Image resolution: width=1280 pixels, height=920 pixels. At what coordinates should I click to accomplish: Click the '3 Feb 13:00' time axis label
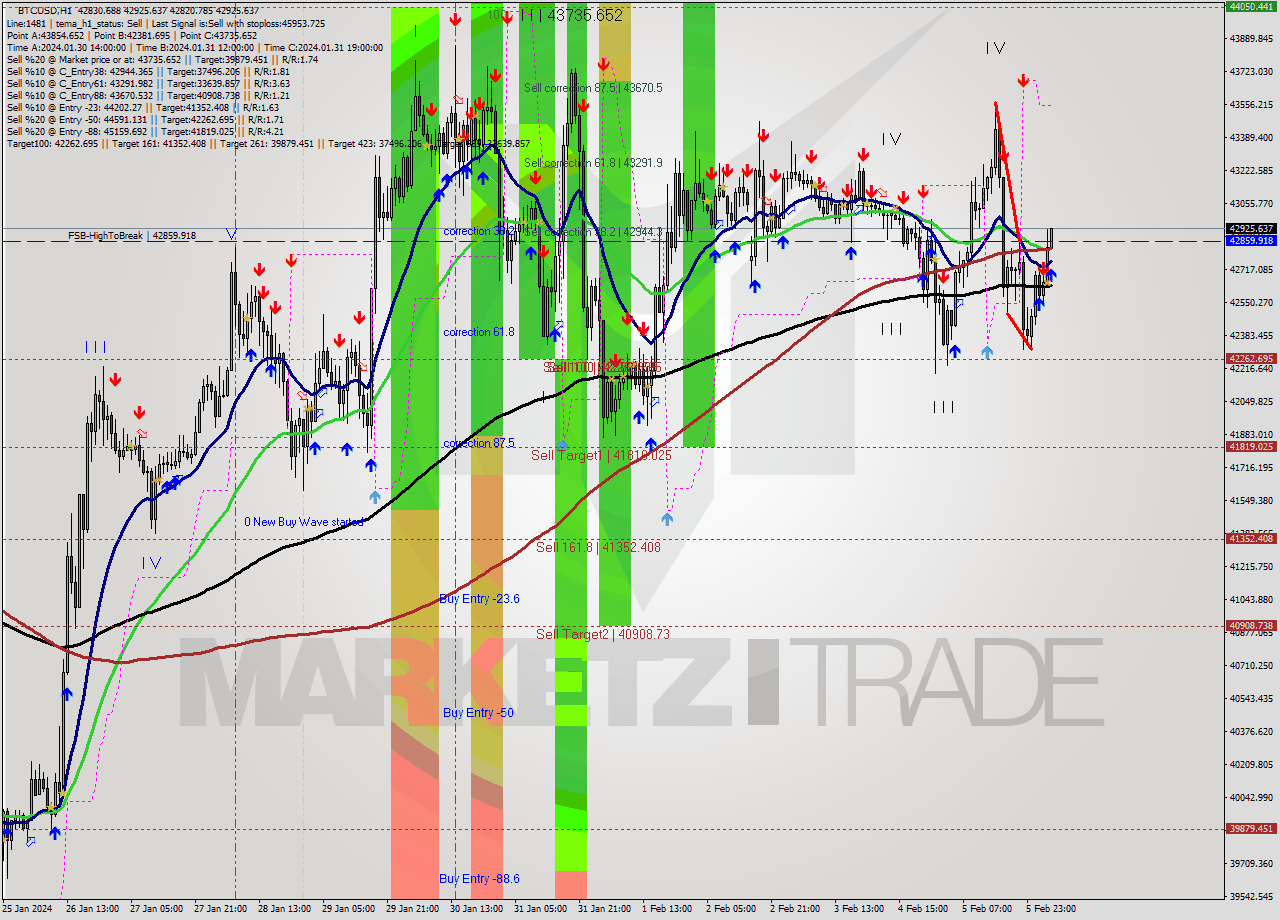point(859,909)
